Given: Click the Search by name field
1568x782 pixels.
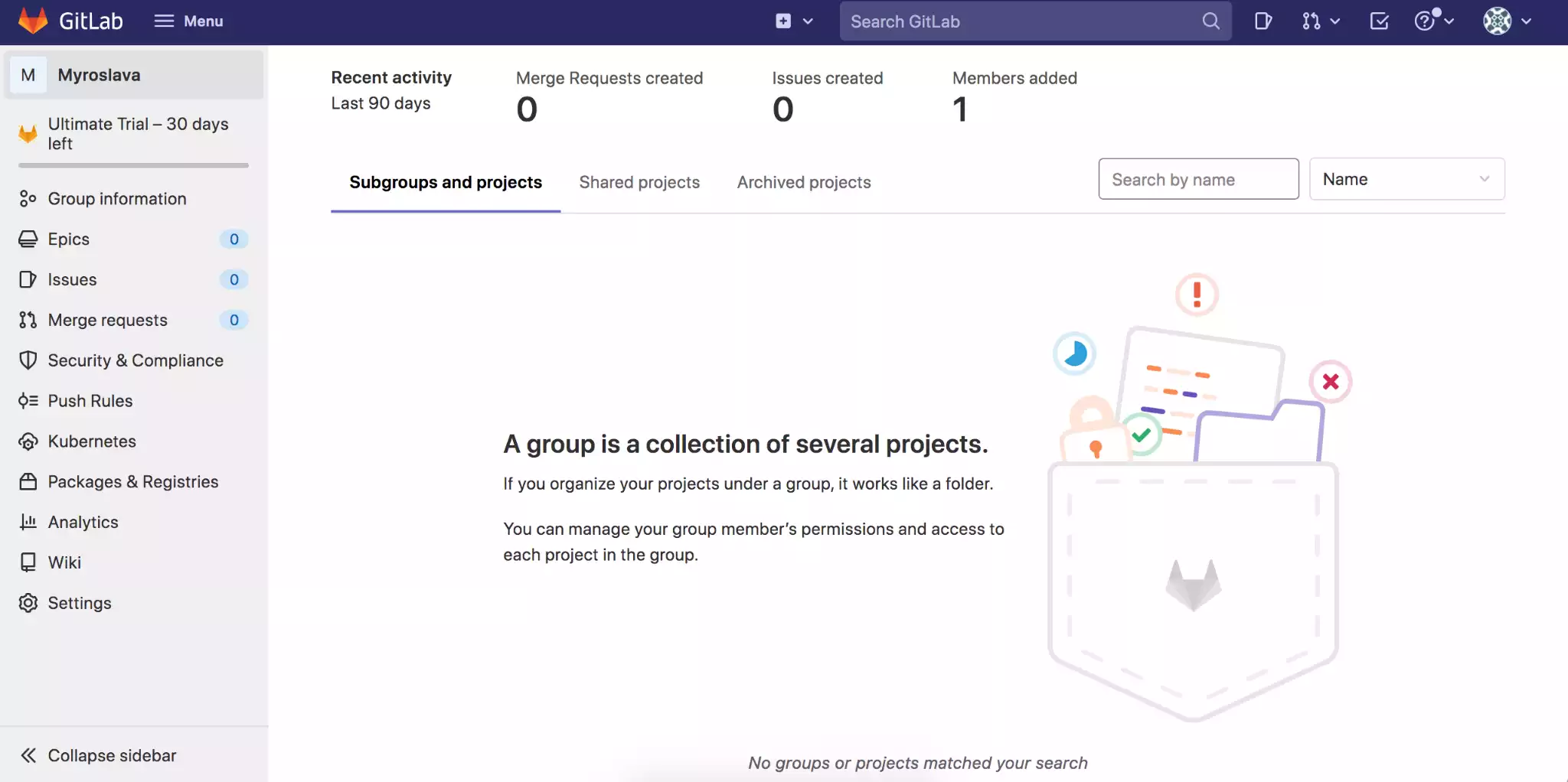Looking at the screenshot, I should click(1197, 179).
